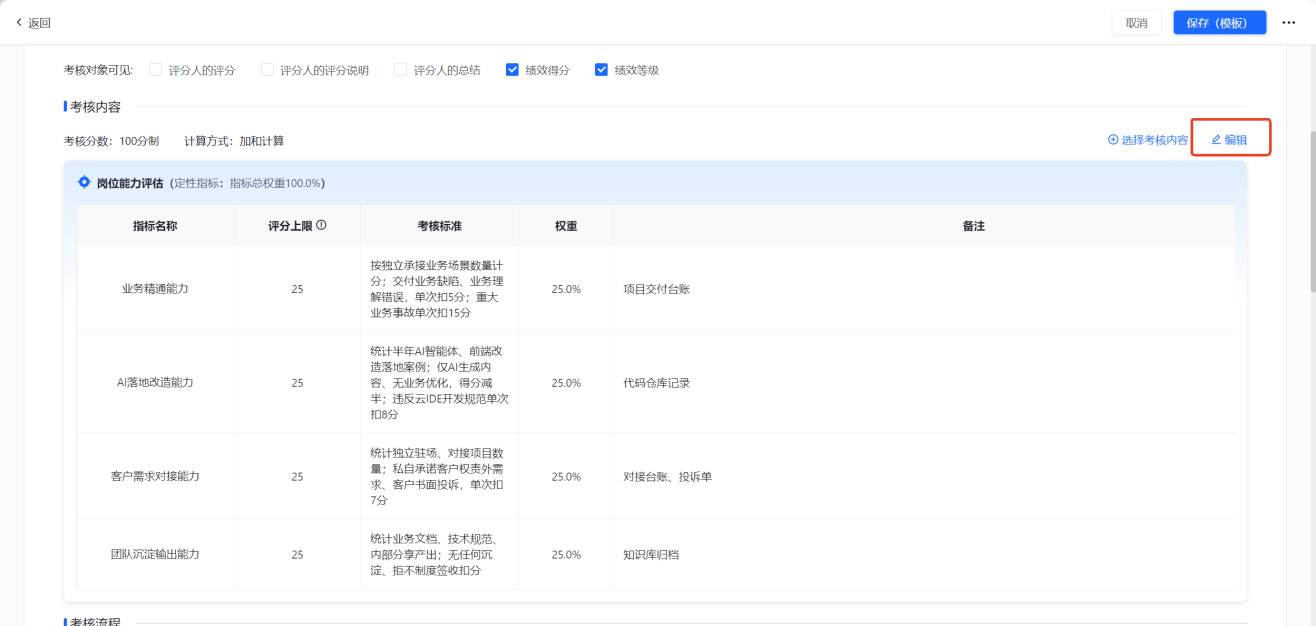This screenshot has width=1316, height=626.
Task: Click the 计算方式：加和计算 text
Action: [x=234, y=141]
